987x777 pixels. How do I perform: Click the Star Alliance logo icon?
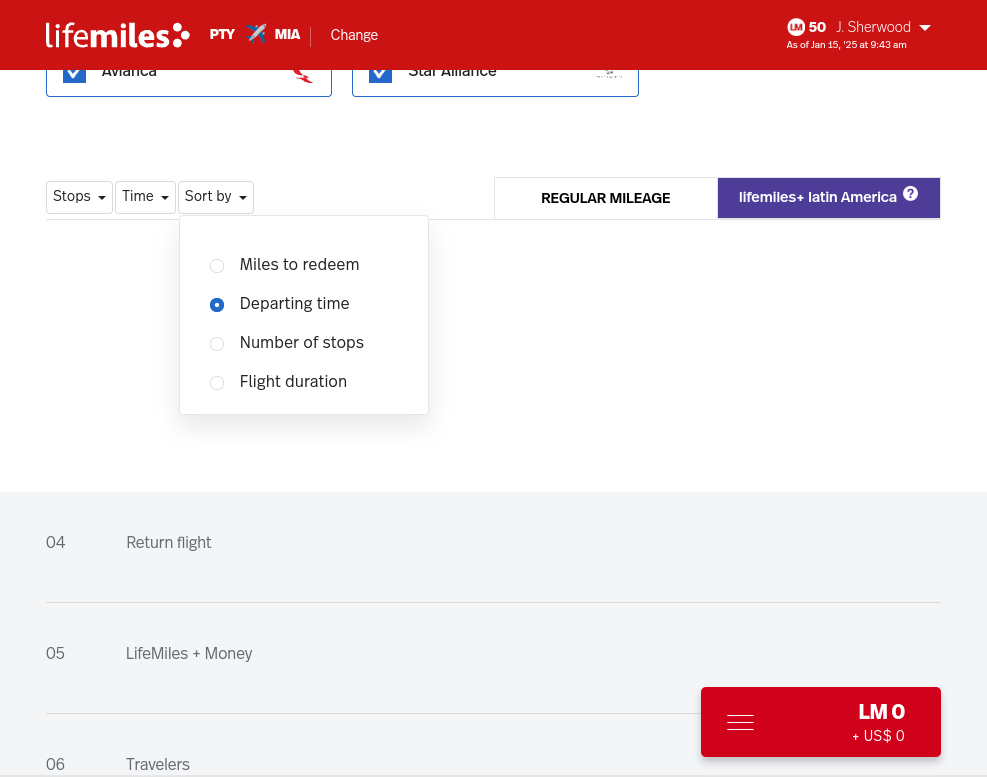(609, 74)
